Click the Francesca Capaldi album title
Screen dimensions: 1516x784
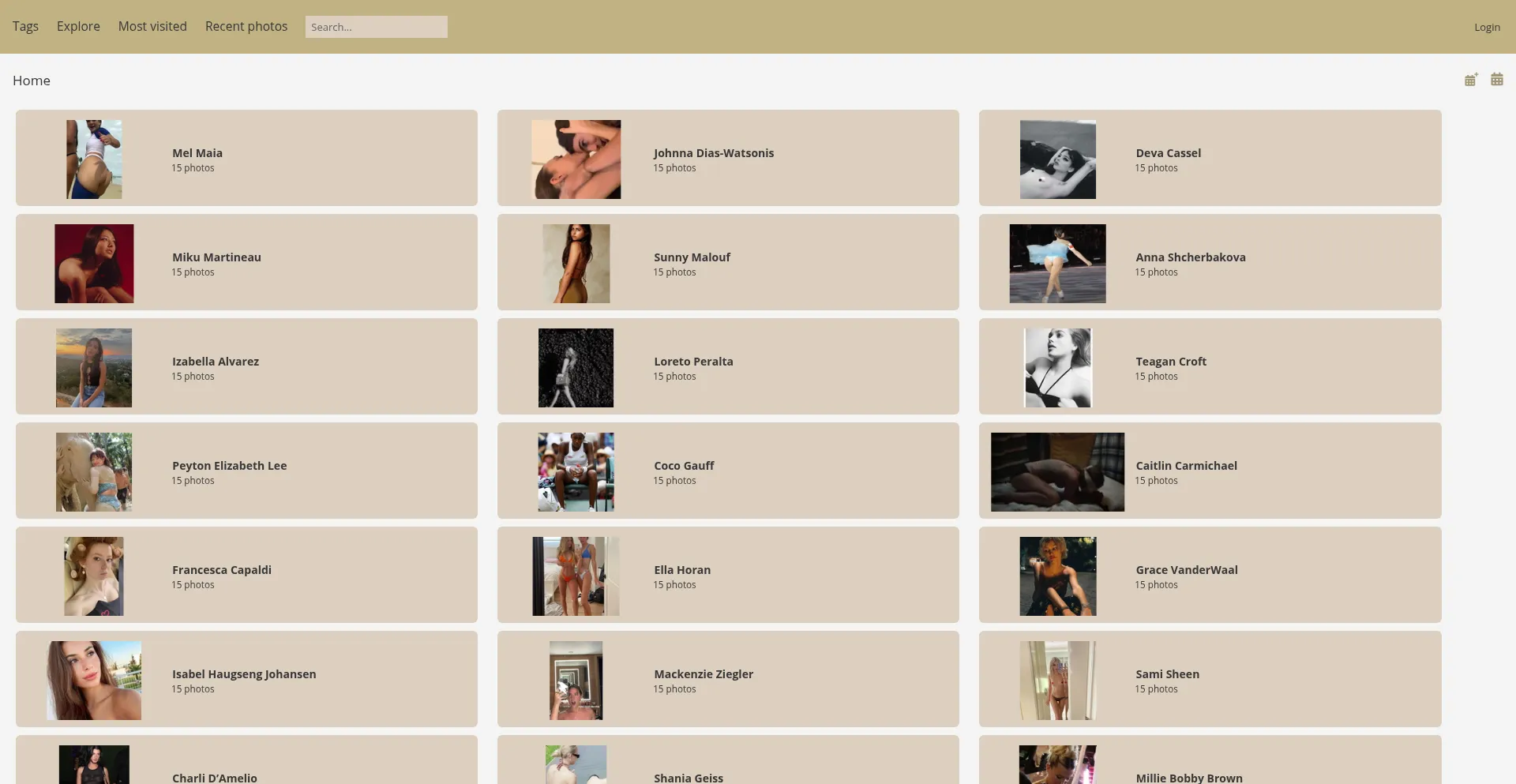click(222, 570)
